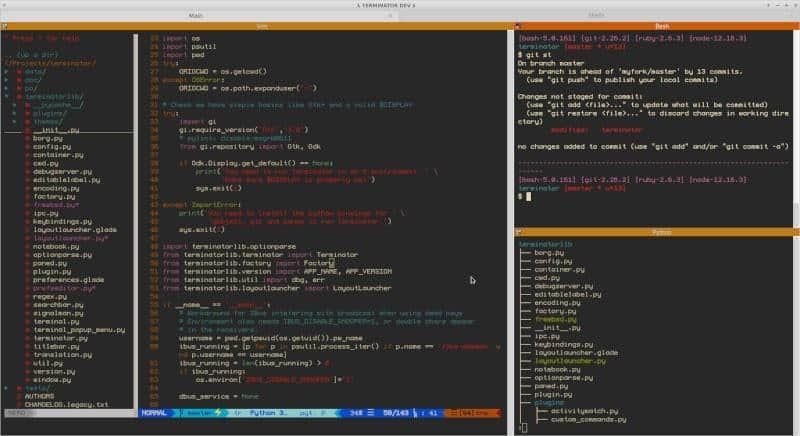
Task: Click the Vim pane titlebar group icon
Action: 6,26
